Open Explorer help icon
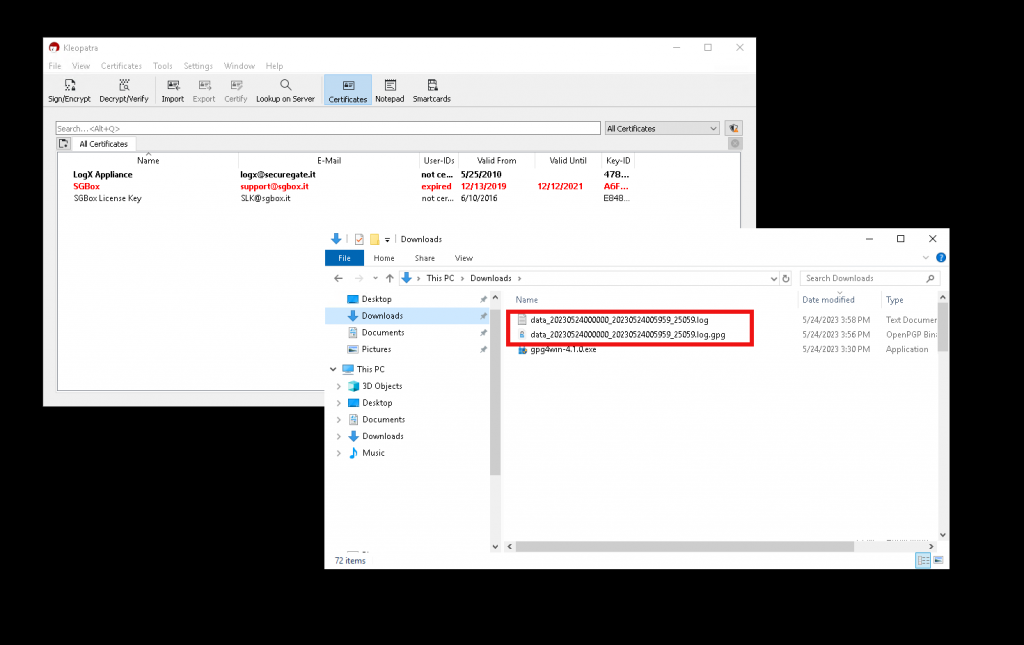The height and width of the screenshot is (645, 1024). [941, 258]
